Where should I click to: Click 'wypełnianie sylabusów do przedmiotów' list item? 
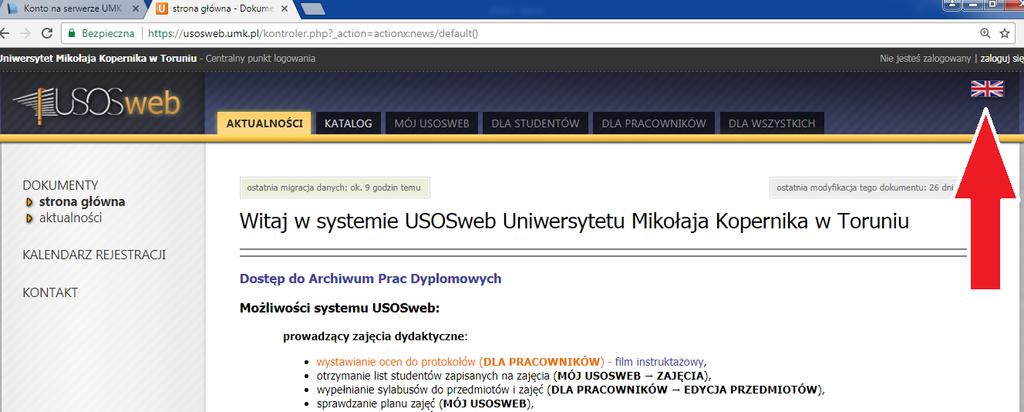(x=571, y=390)
